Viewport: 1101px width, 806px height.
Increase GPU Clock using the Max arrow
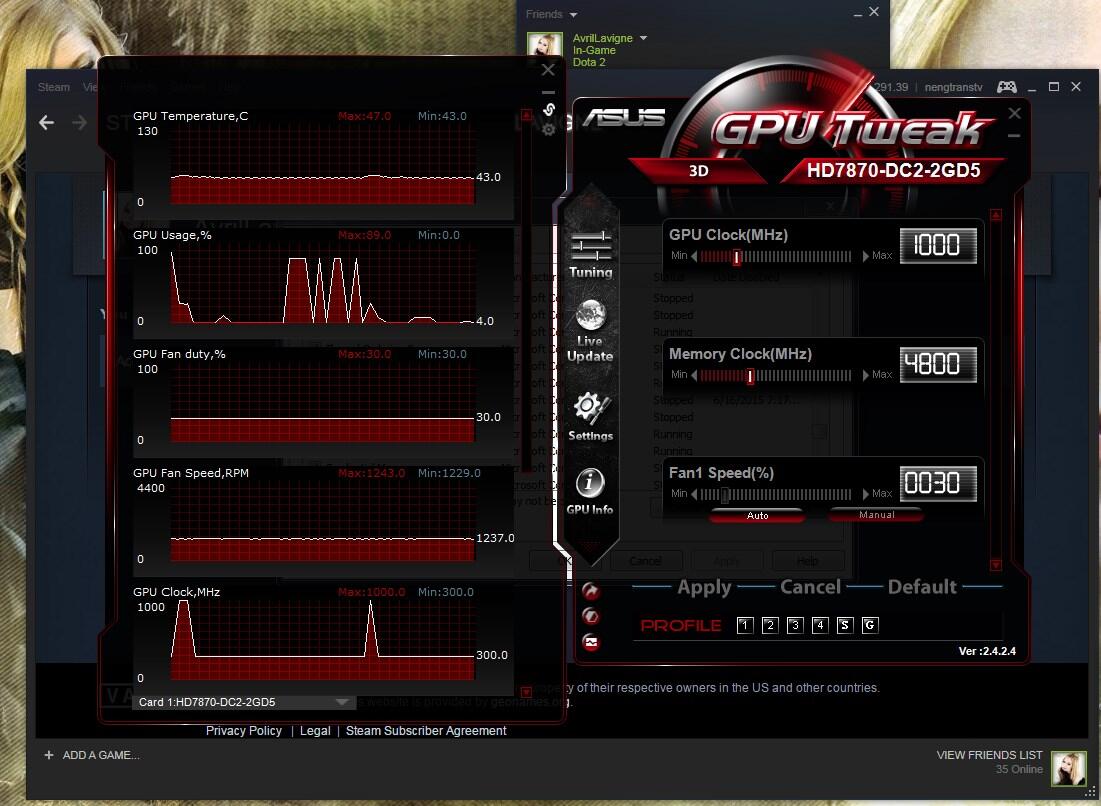(x=866, y=256)
